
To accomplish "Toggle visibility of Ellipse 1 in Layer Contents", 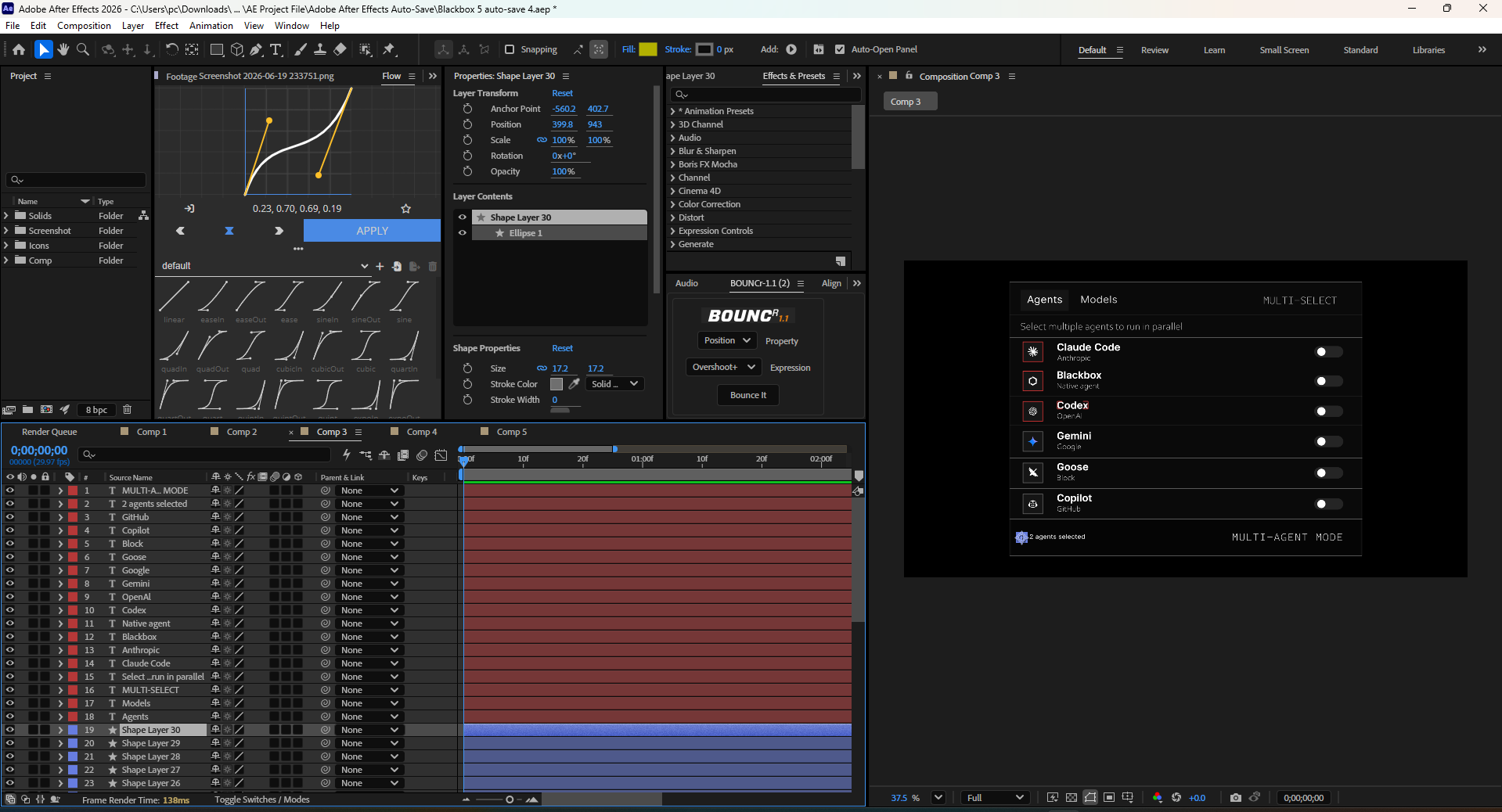I will 463,233.
